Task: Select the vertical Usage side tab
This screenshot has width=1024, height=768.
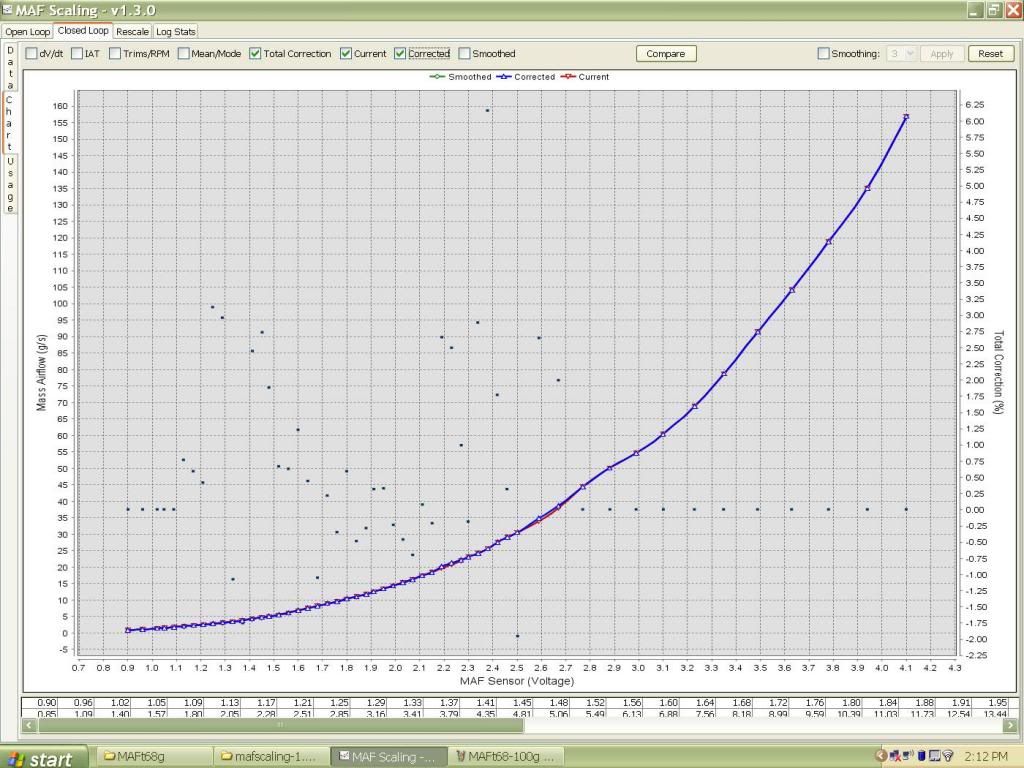Action: coord(10,185)
